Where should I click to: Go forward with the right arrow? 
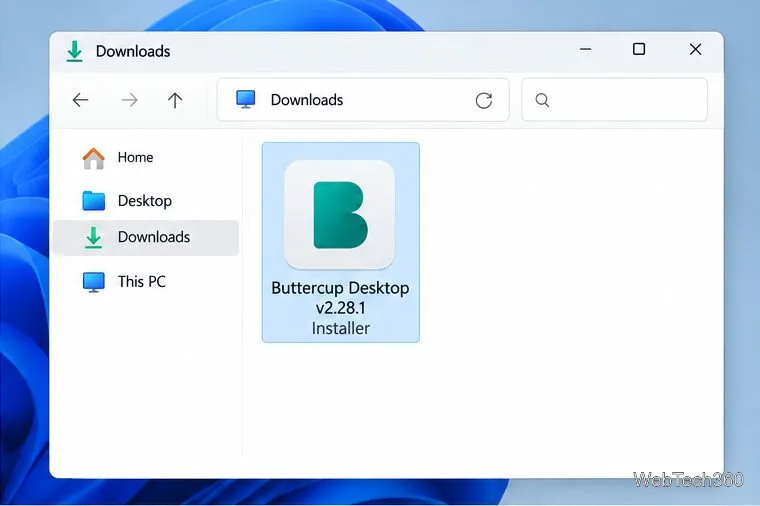(x=129, y=100)
